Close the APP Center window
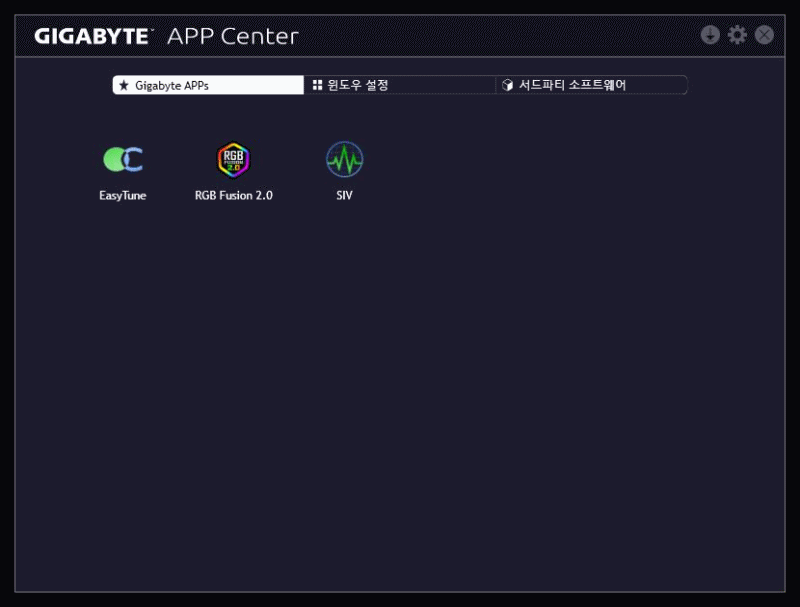The image size is (800, 607). (764, 35)
